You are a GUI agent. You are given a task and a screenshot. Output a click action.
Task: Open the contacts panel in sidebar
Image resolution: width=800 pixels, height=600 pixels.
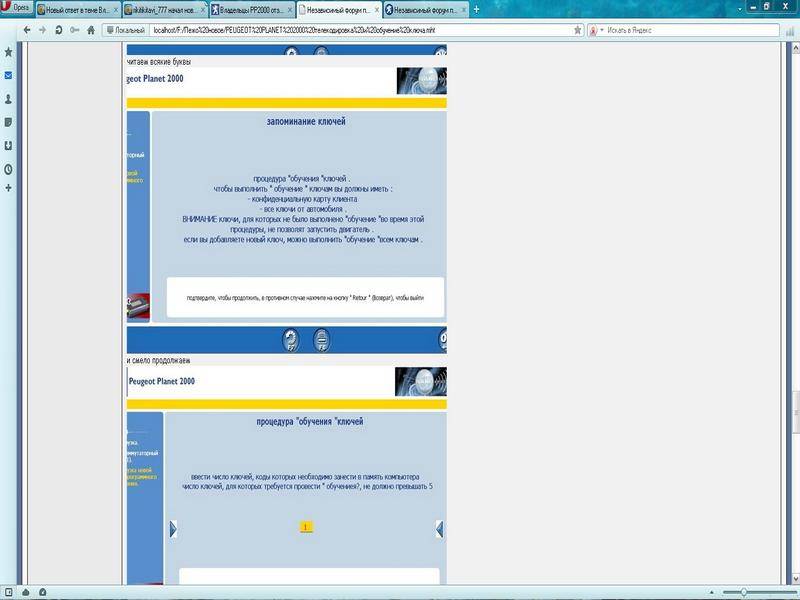point(8,99)
